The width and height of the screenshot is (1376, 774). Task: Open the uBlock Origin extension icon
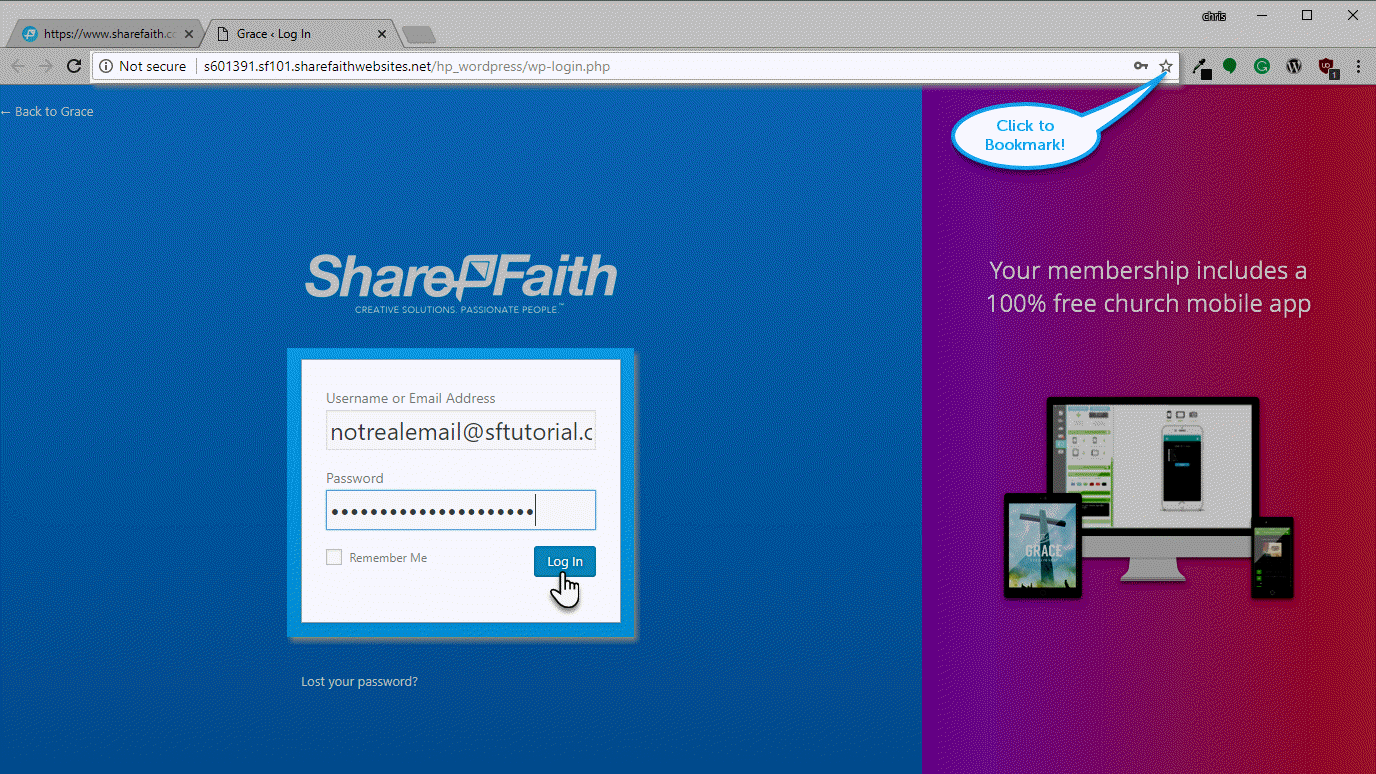(x=1327, y=67)
